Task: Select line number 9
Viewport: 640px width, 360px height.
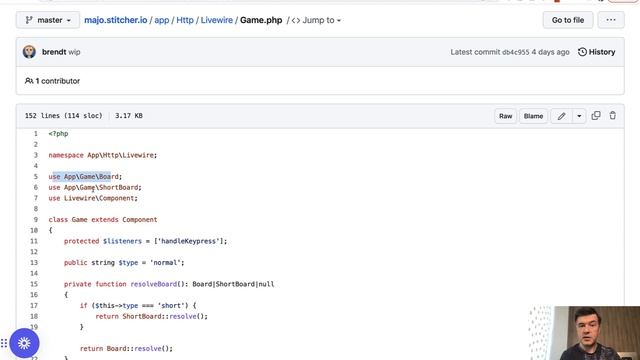Action: [36, 220]
